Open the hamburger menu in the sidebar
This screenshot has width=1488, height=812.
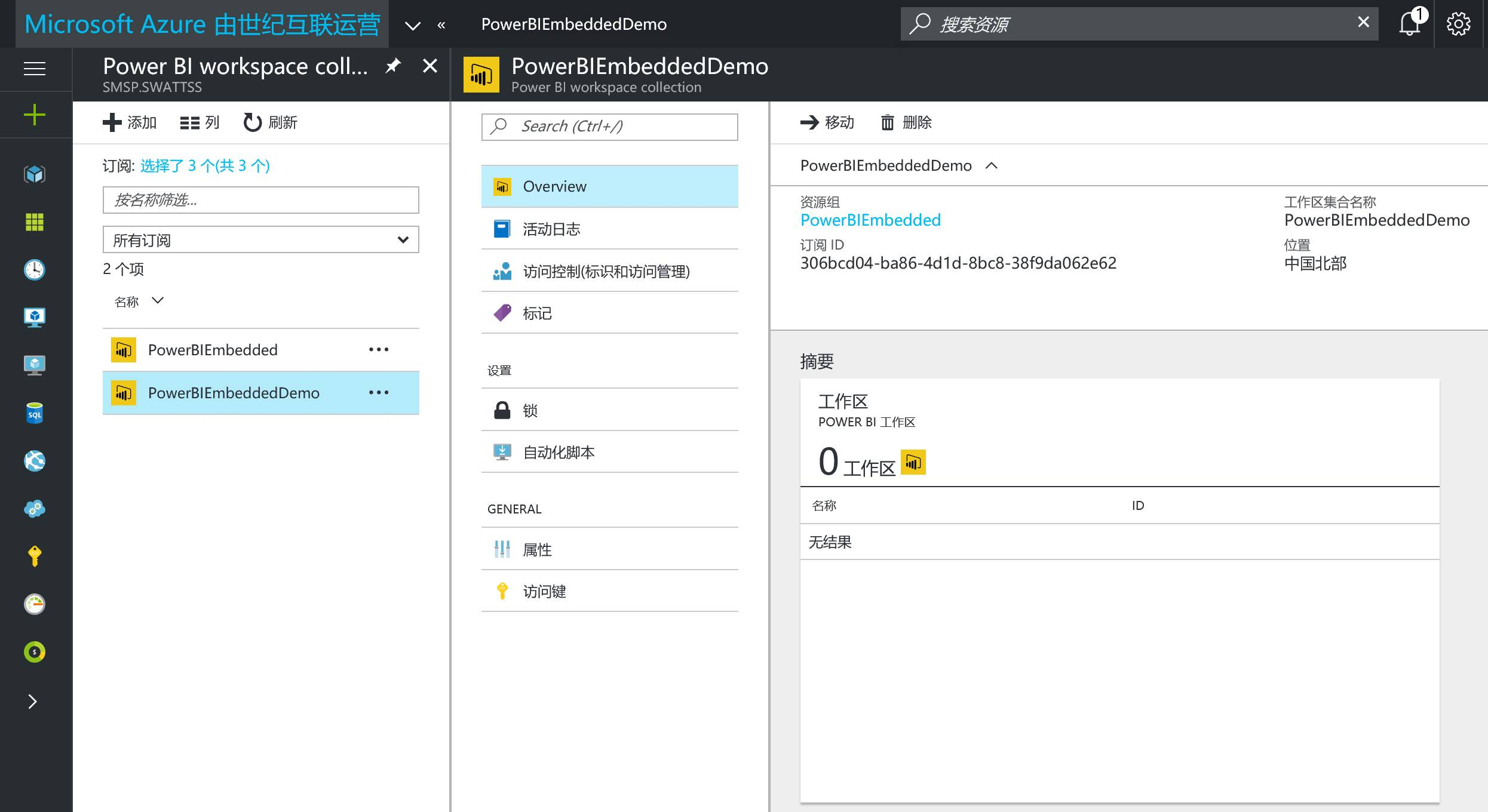(x=35, y=69)
